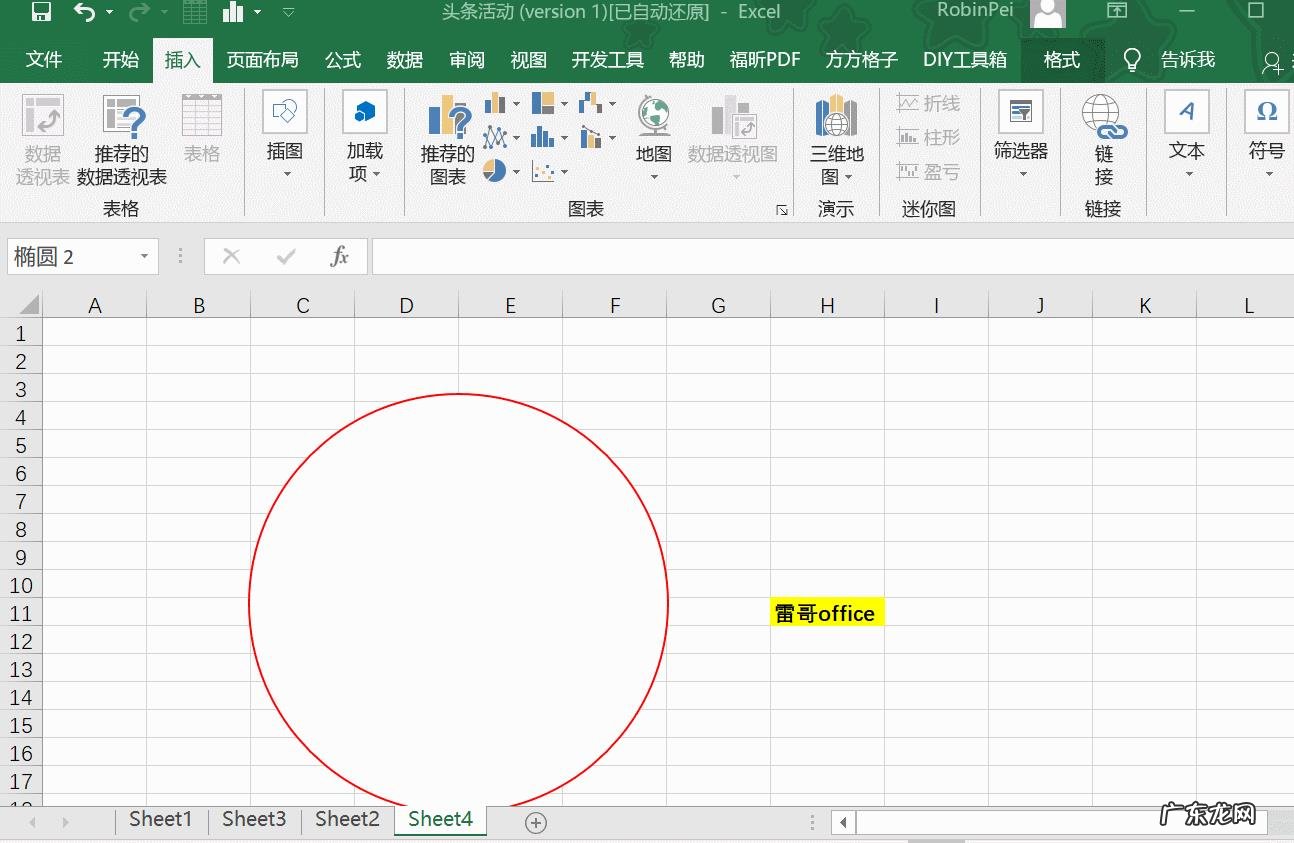Image resolution: width=1294 pixels, height=843 pixels.
Task: Open the 福昕PDF ribbon tab
Action: click(x=765, y=60)
